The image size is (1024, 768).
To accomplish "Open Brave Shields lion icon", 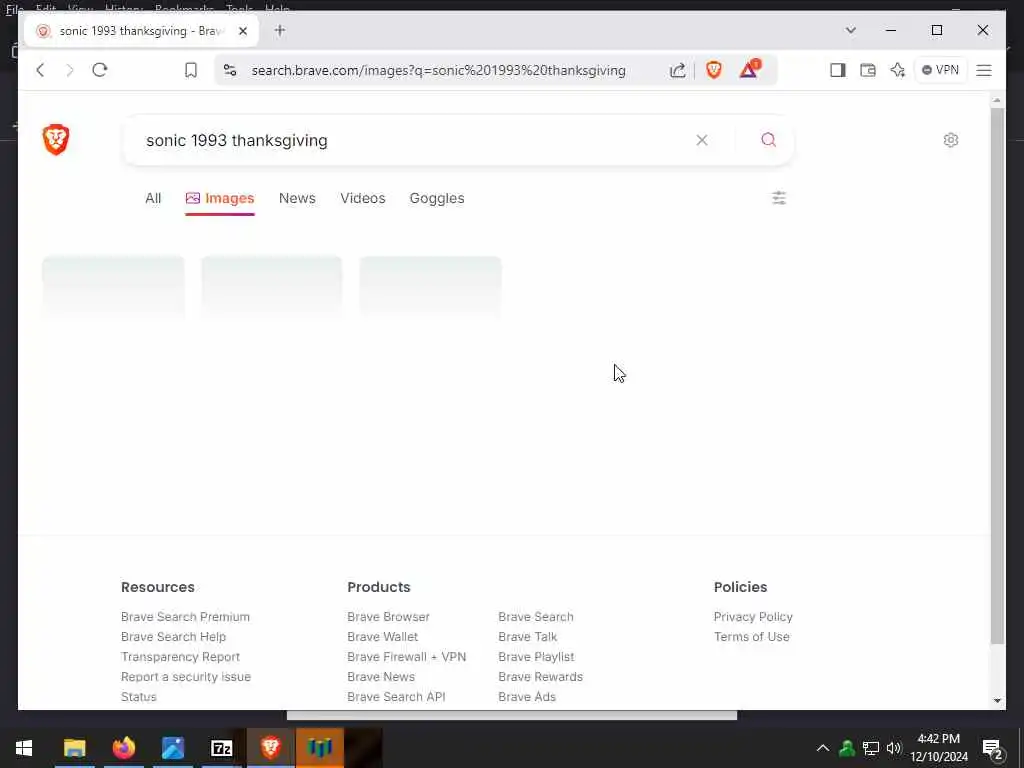I will point(714,70).
